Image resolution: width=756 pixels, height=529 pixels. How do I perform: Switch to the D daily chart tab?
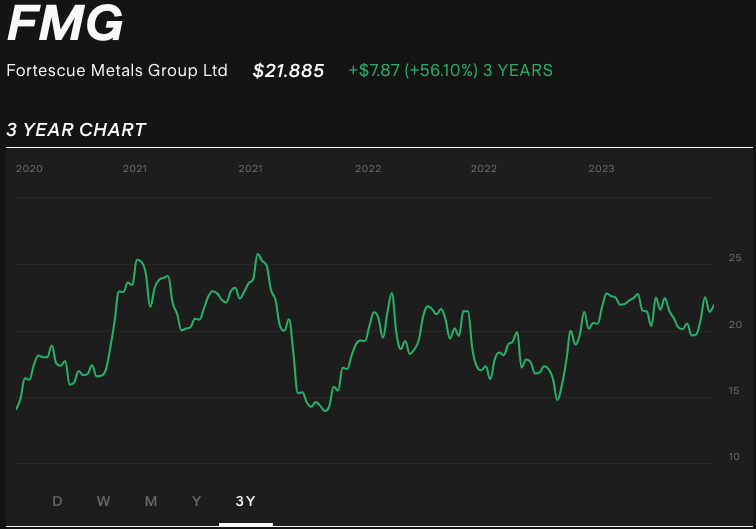[x=57, y=501]
